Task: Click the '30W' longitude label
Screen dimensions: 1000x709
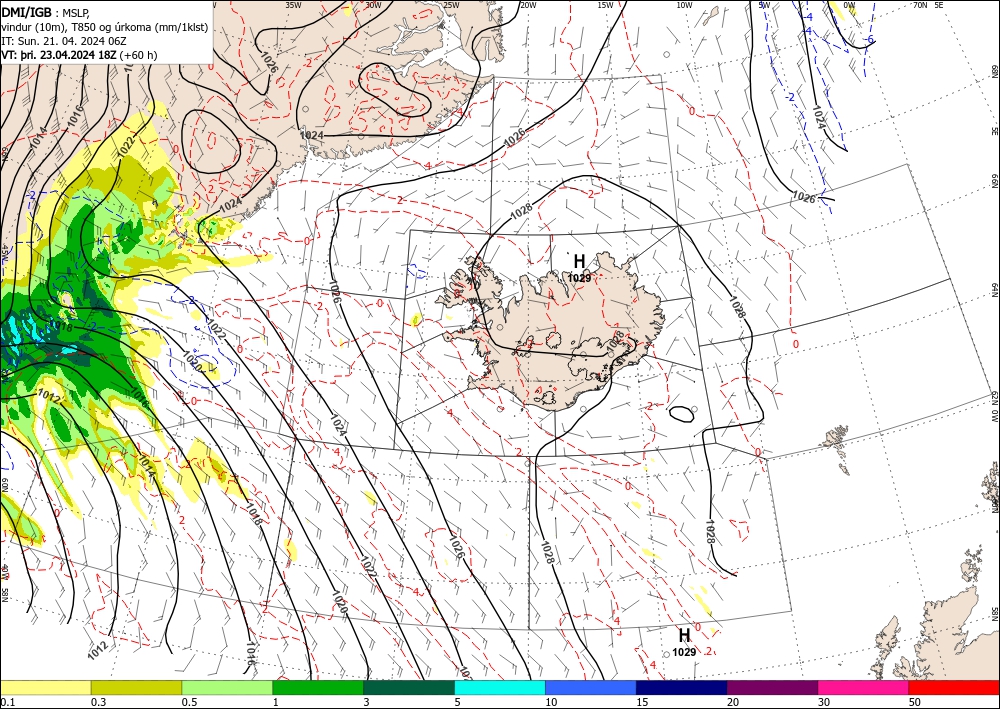Action: (374, 5)
